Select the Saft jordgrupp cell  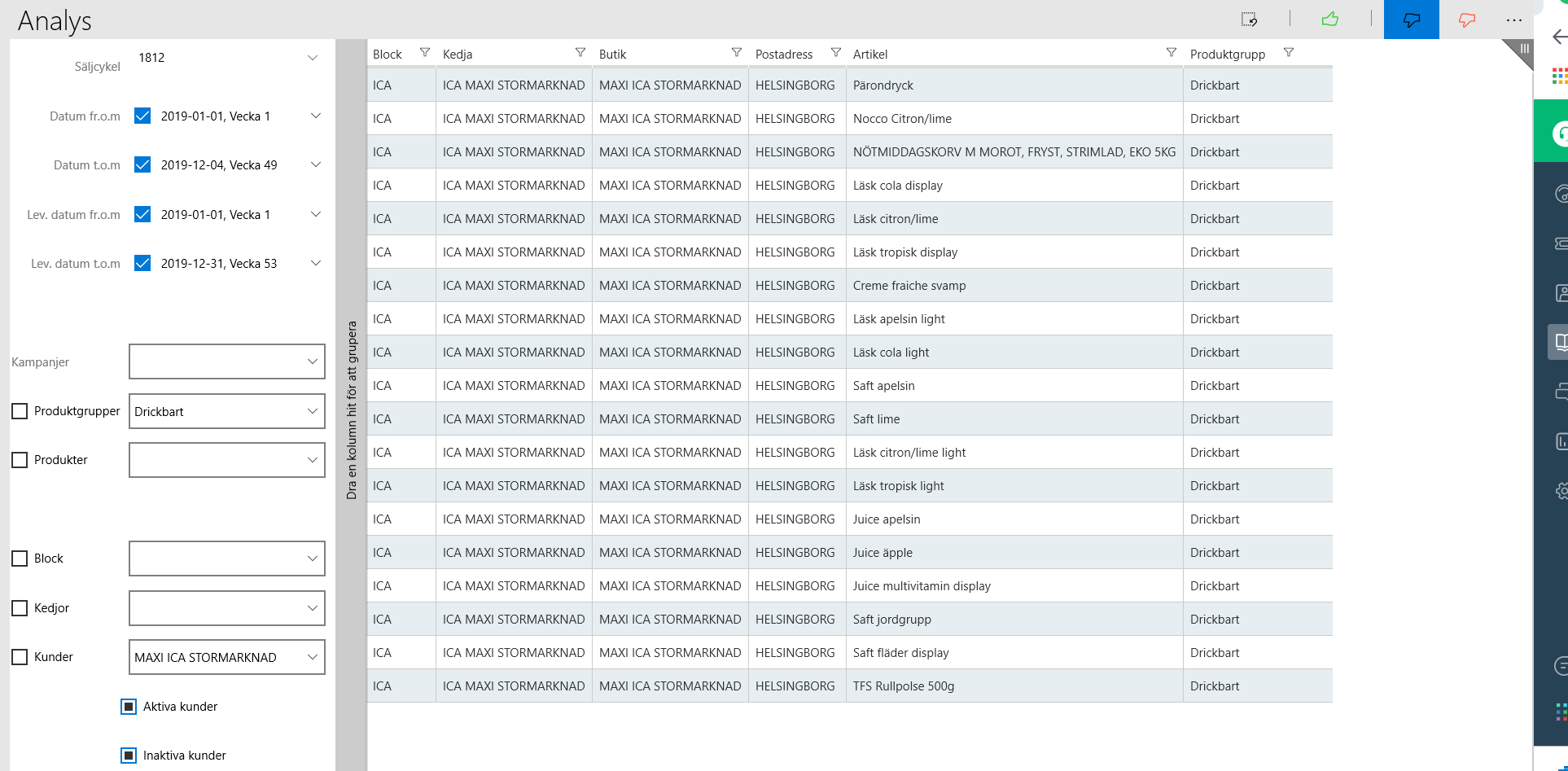tap(1014, 620)
